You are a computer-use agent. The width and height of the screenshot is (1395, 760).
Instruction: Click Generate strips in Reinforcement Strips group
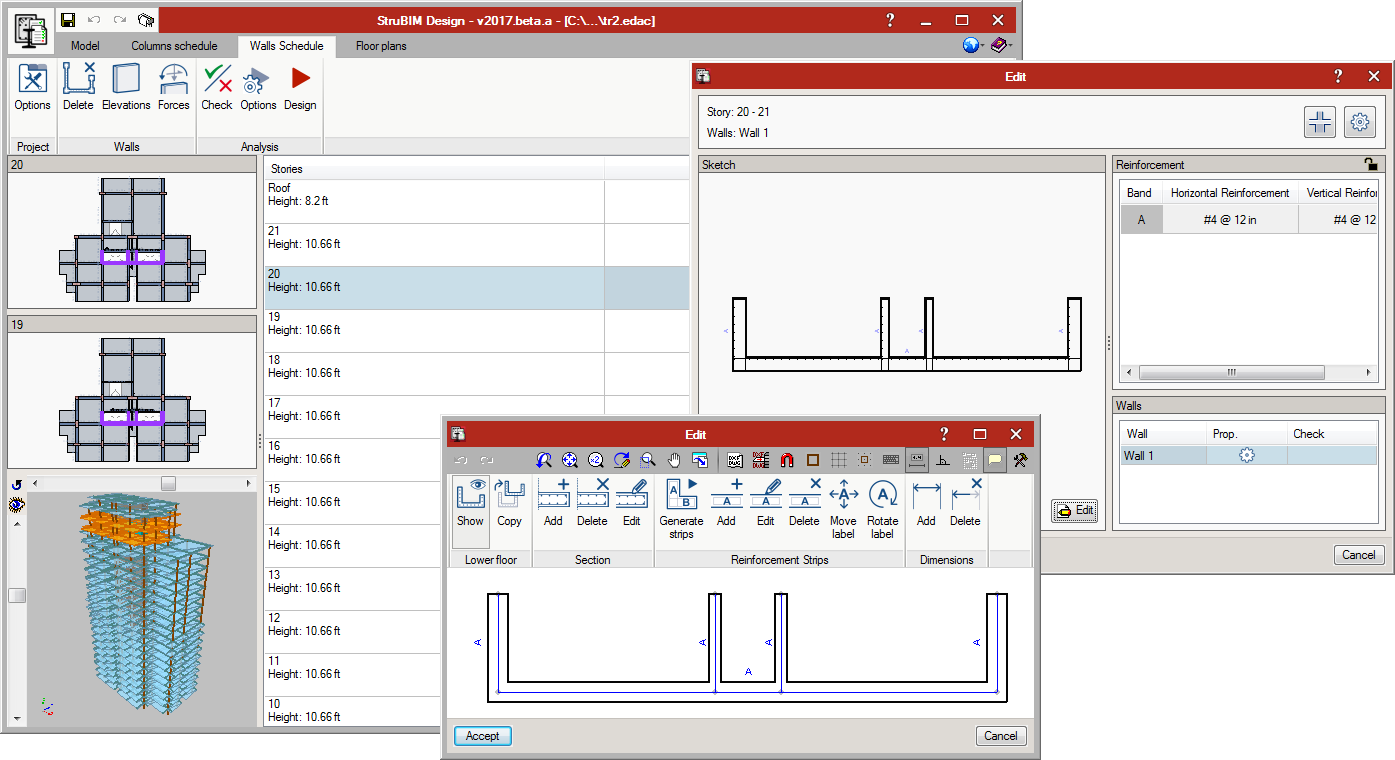[681, 510]
